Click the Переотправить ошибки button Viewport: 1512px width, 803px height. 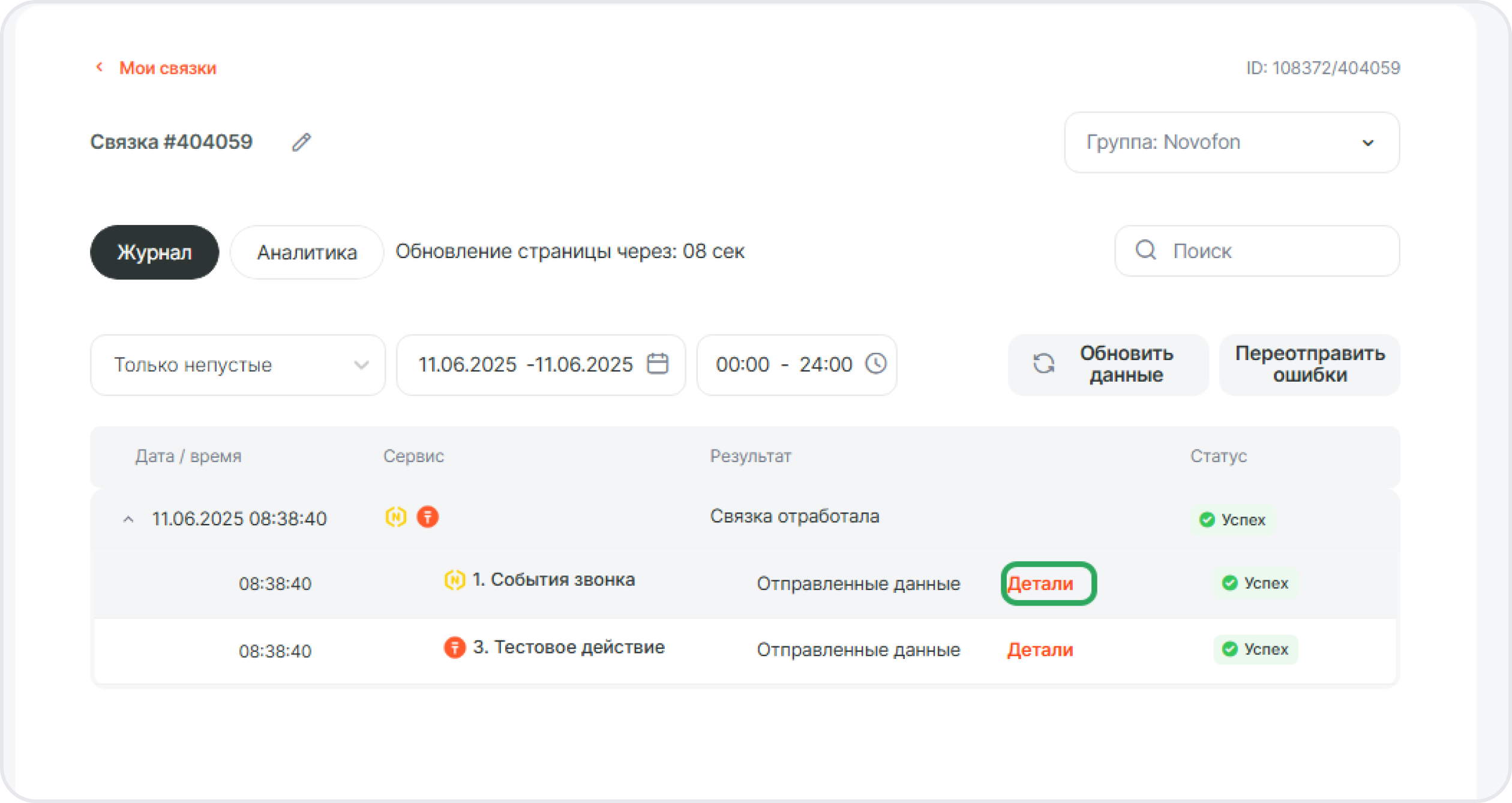[1309, 364]
